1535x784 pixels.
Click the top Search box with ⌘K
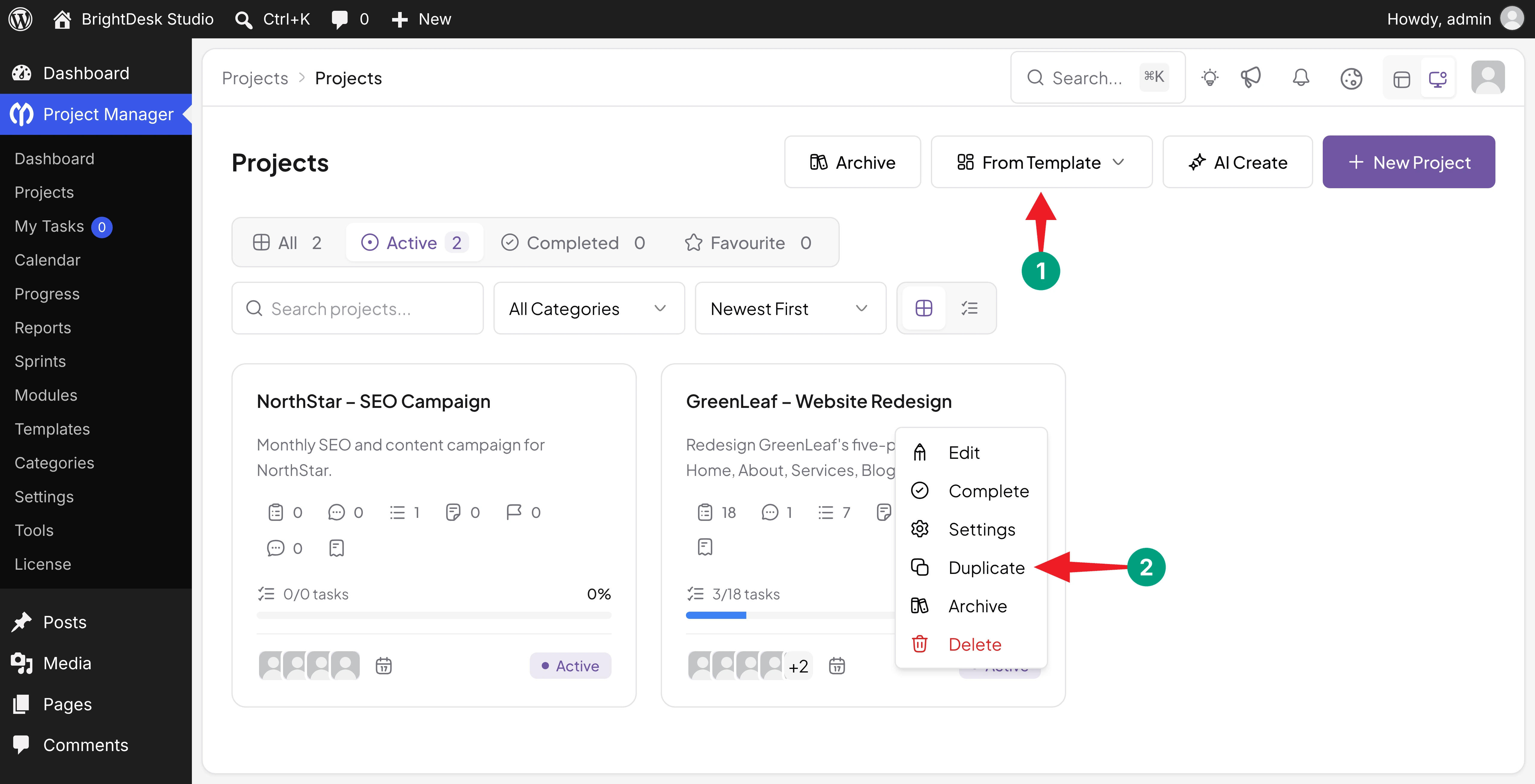coord(1098,77)
